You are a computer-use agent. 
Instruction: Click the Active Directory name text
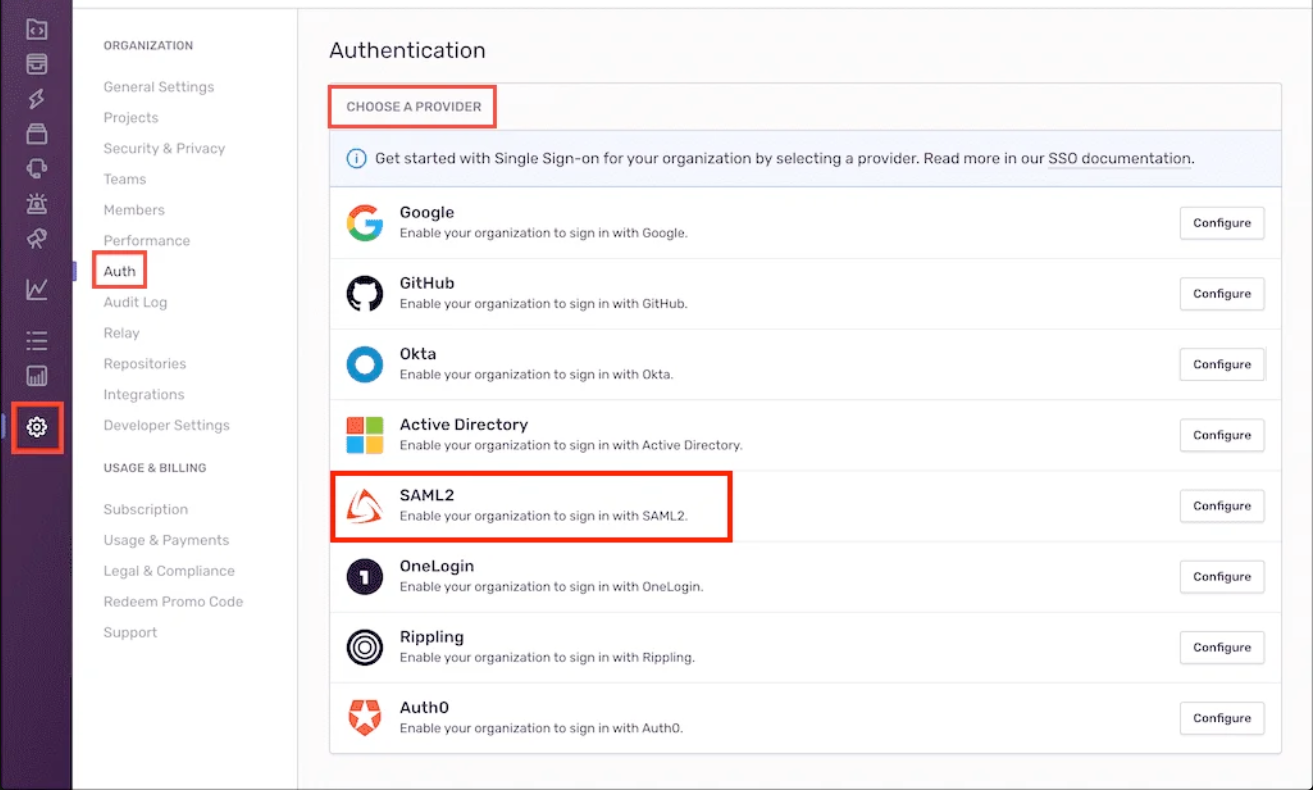coord(464,424)
